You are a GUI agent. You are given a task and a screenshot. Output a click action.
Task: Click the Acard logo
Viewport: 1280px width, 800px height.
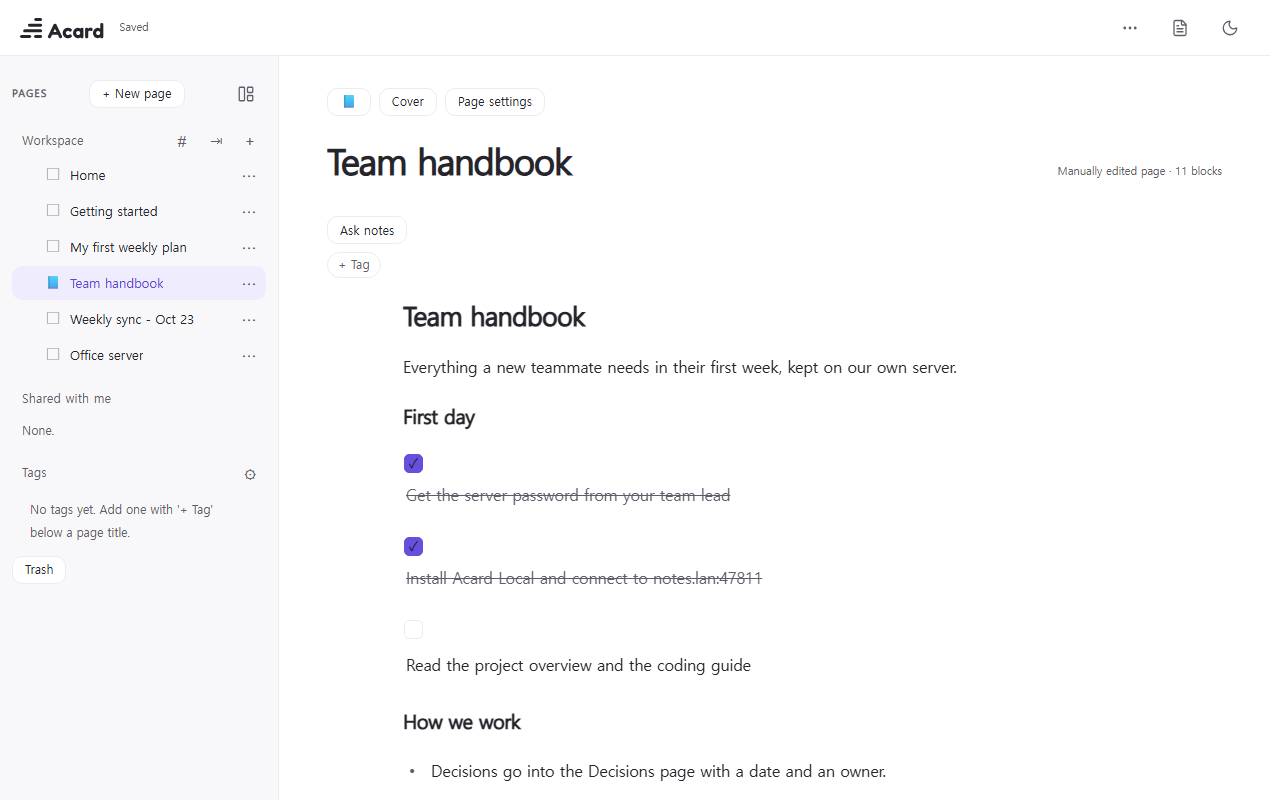pos(62,29)
